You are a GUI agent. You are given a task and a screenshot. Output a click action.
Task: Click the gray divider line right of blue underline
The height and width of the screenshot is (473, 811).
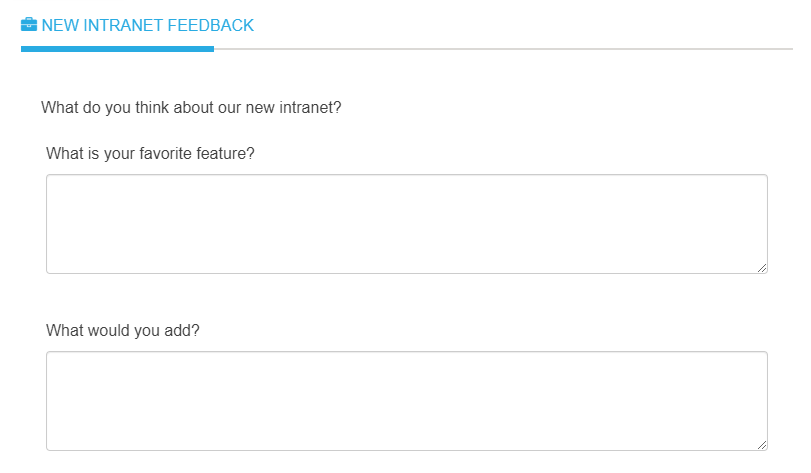pos(500,48)
